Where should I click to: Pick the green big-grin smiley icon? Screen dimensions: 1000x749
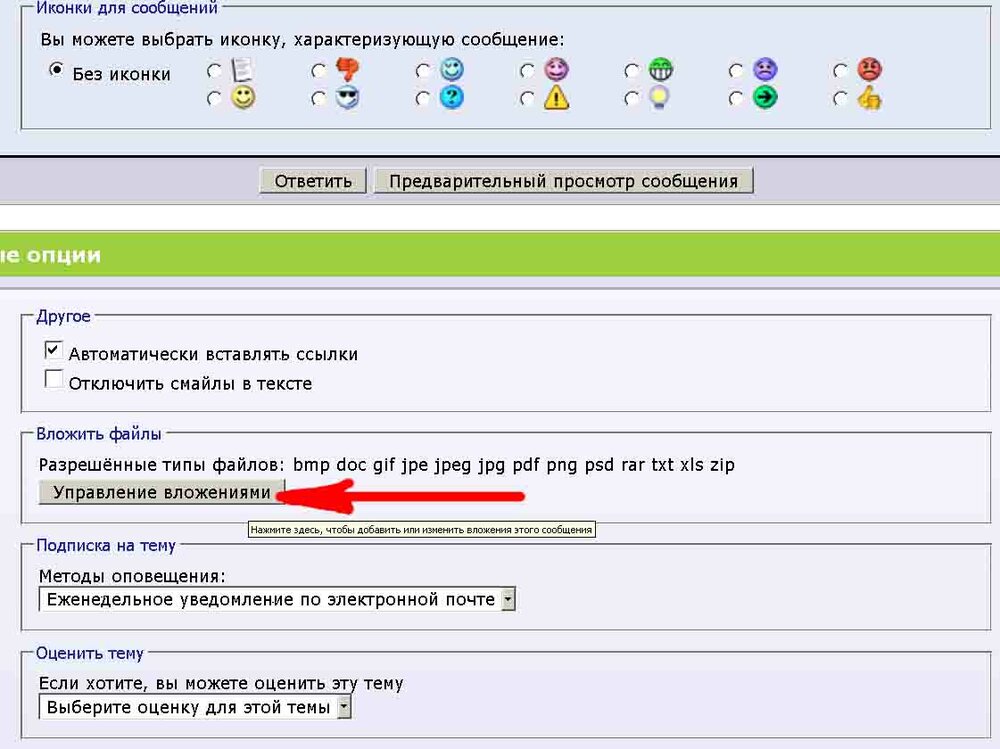(661, 70)
